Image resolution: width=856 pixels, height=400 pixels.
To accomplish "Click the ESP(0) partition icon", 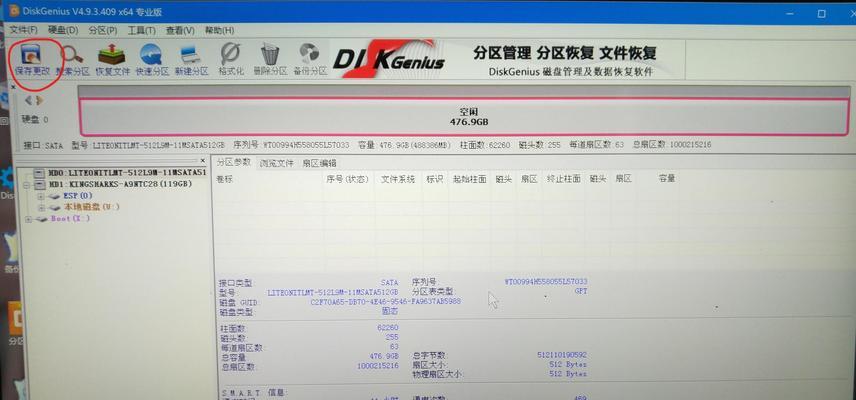I will [x=55, y=196].
